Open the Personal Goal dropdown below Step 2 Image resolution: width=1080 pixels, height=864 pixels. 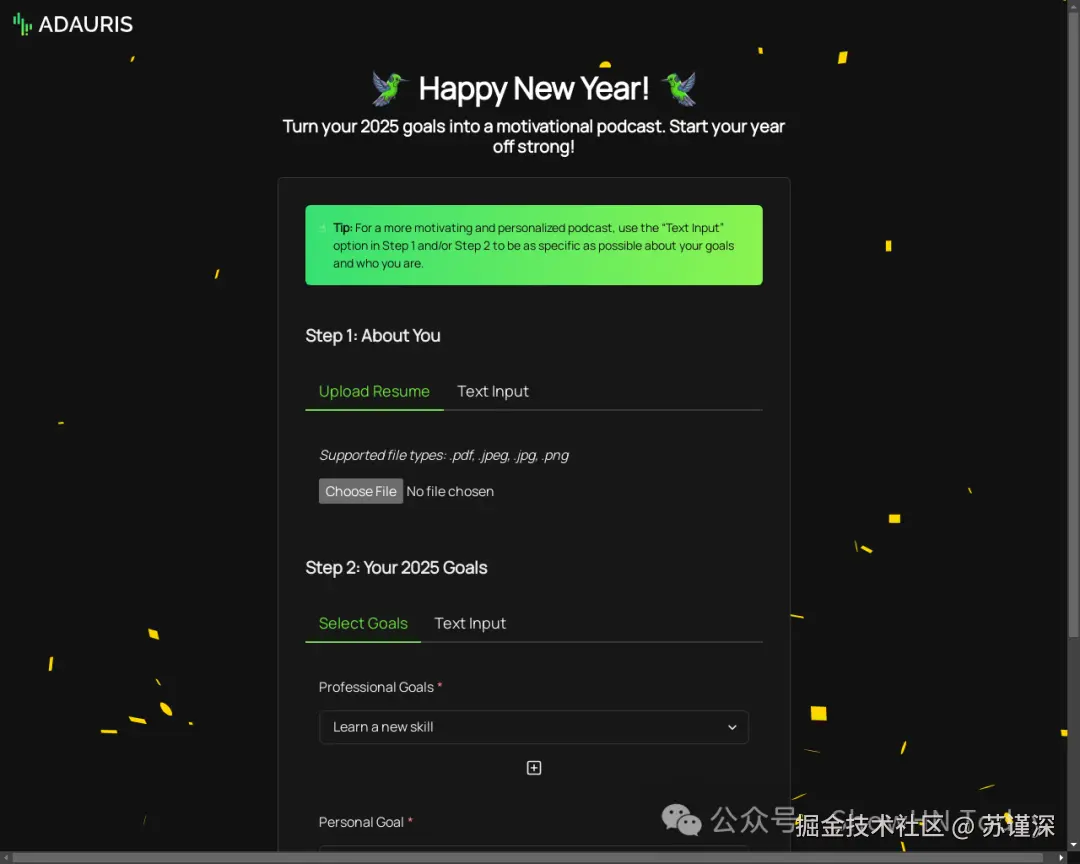coord(533,855)
